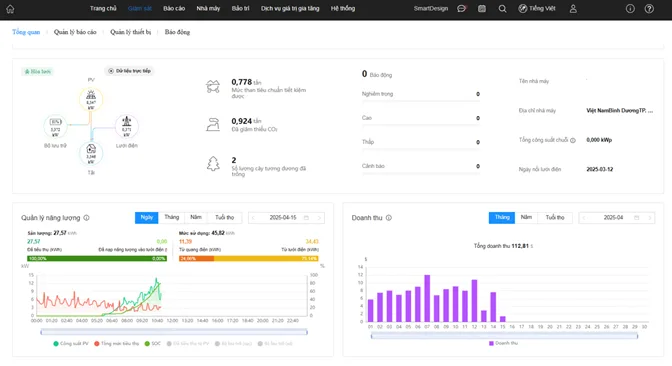Go to home via house icon
This screenshot has width=672, height=366.
tap(10, 9)
